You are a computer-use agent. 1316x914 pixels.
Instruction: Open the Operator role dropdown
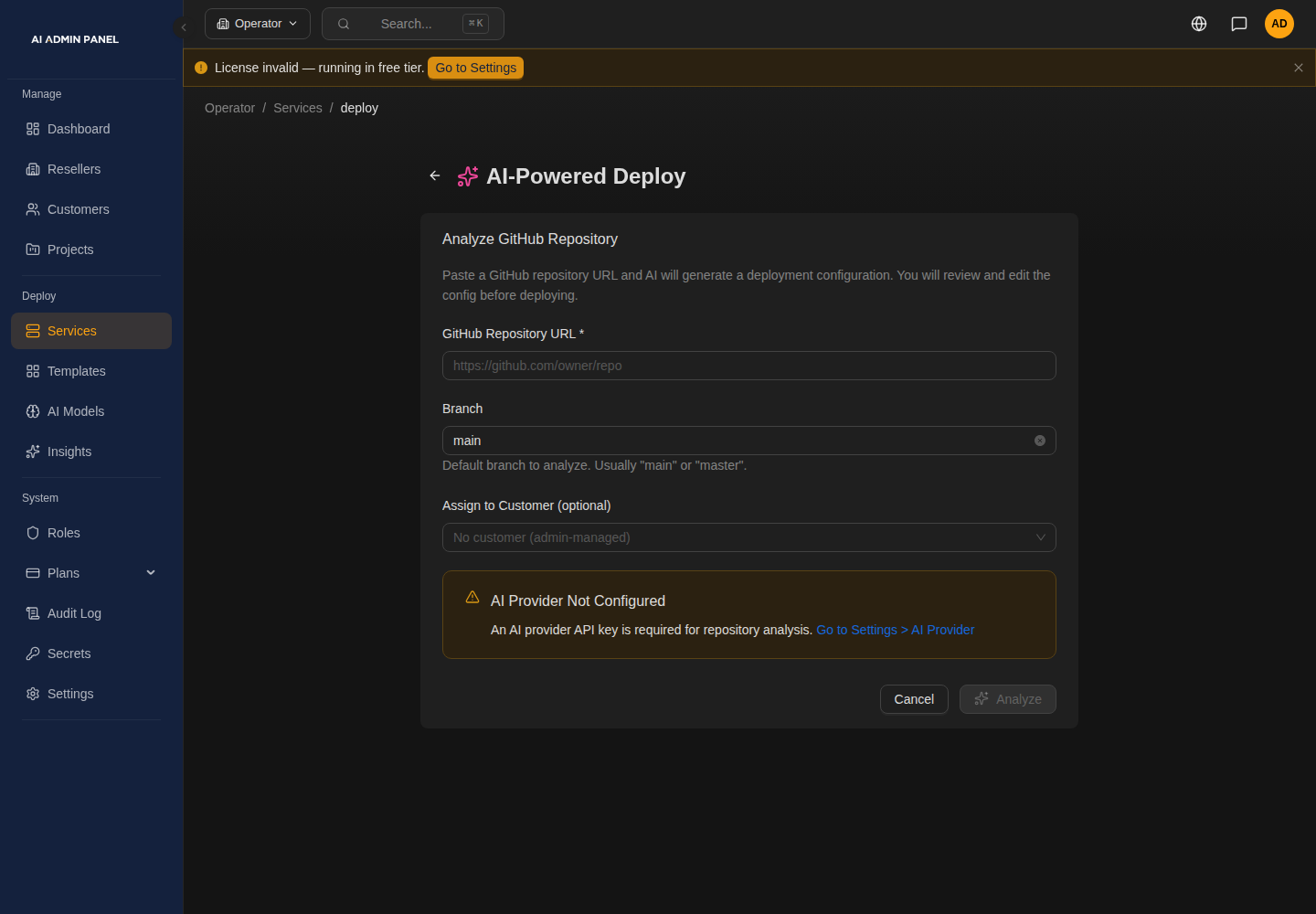(x=258, y=24)
